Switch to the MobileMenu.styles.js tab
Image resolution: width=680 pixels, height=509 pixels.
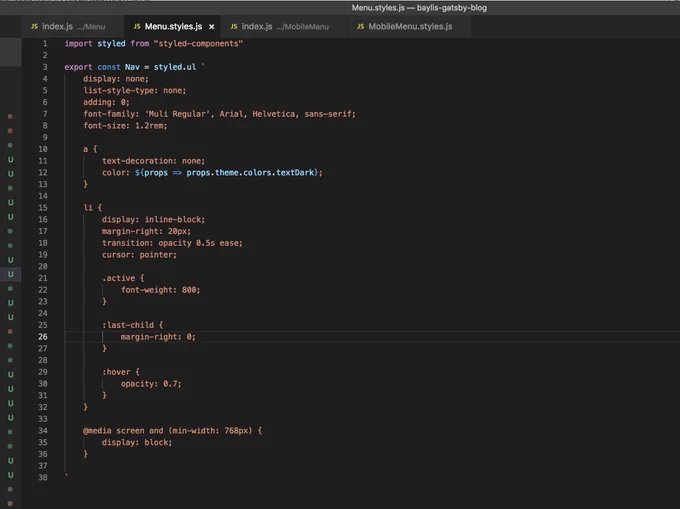click(409, 26)
